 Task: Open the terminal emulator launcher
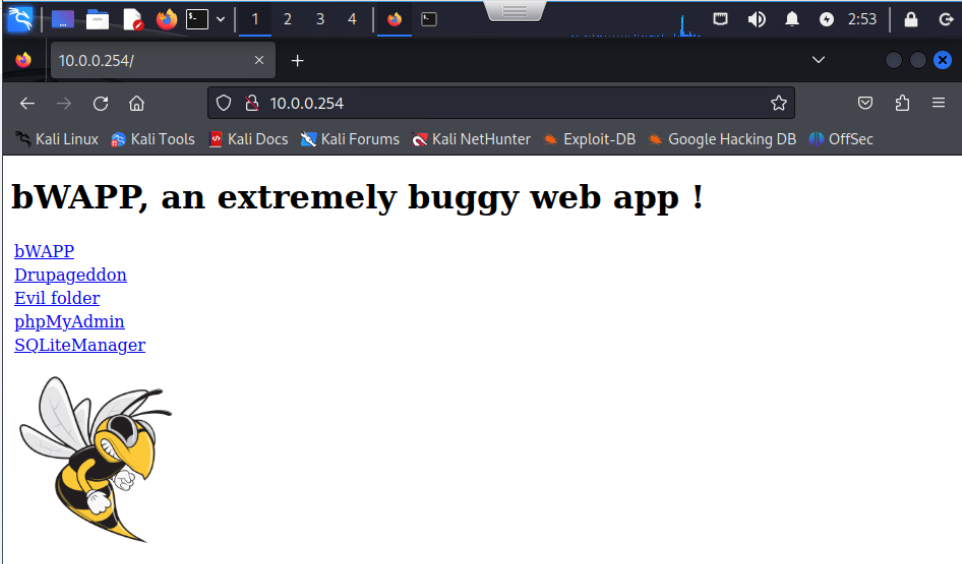click(197, 19)
